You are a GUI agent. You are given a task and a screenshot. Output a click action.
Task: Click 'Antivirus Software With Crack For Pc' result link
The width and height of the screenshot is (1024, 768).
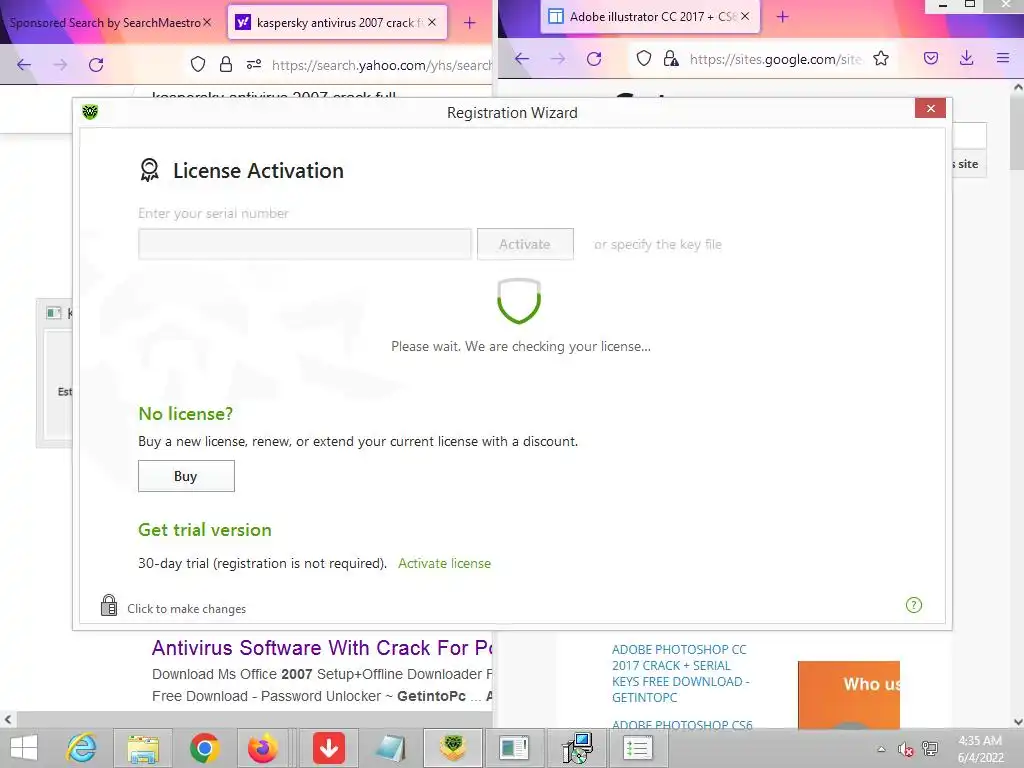pos(322,648)
